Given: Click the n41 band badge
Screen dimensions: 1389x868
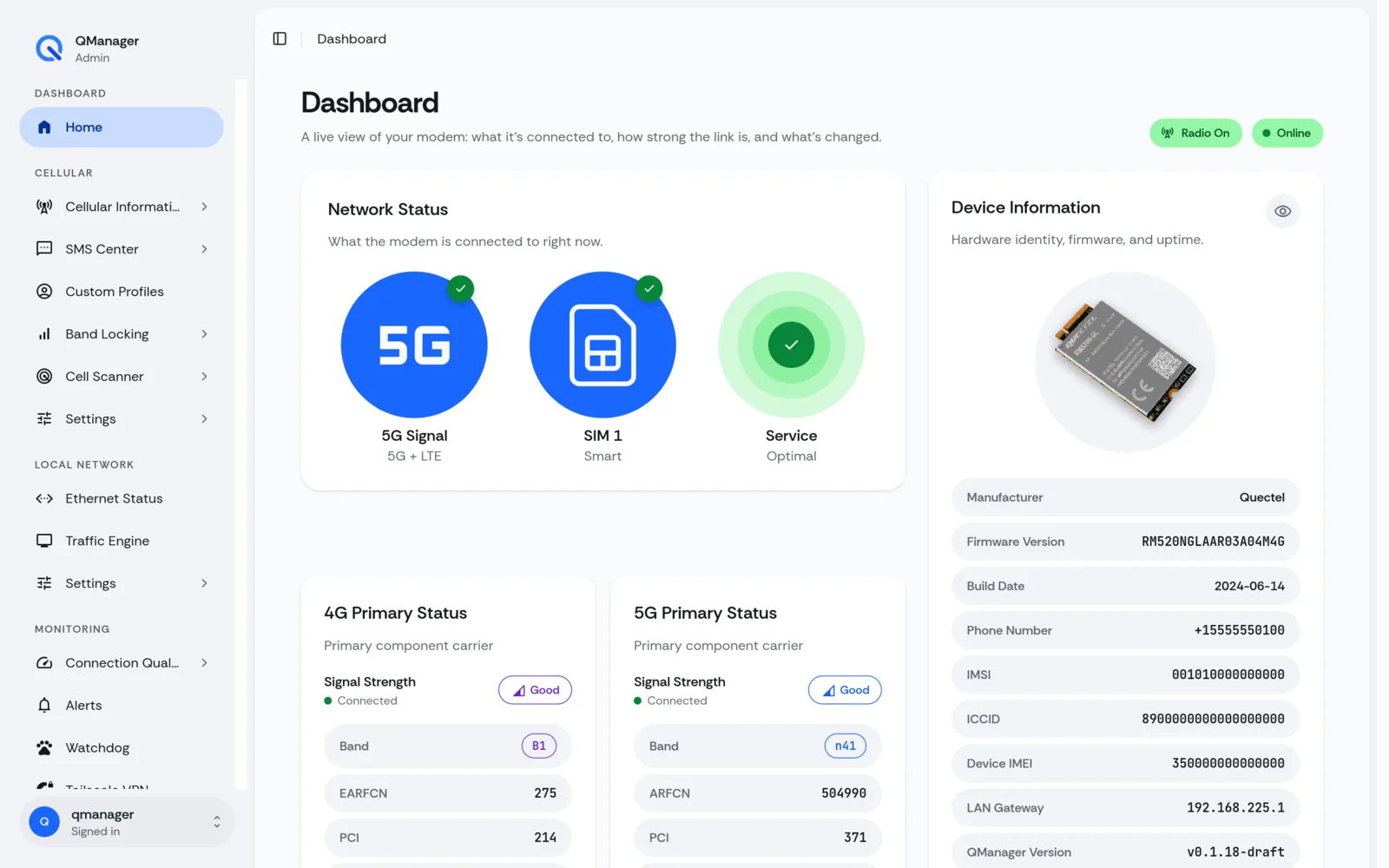Looking at the screenshot, I should click(845, 746).
